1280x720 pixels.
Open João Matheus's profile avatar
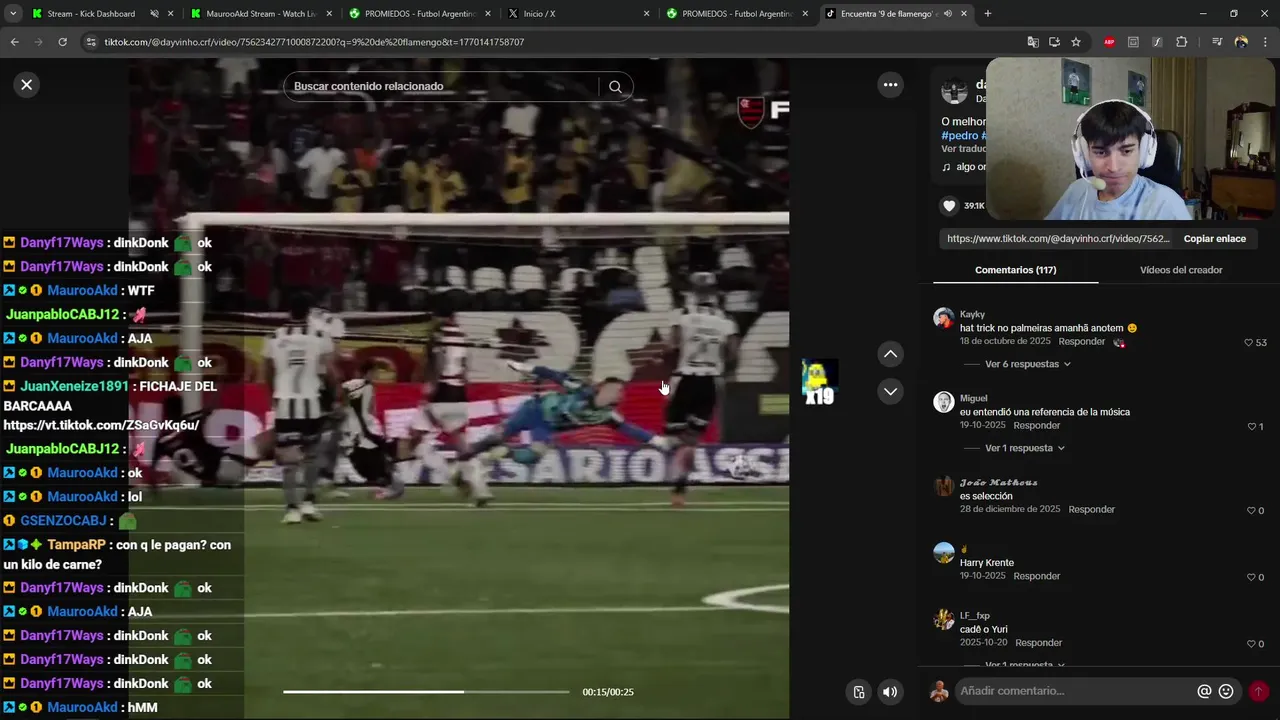943,486
